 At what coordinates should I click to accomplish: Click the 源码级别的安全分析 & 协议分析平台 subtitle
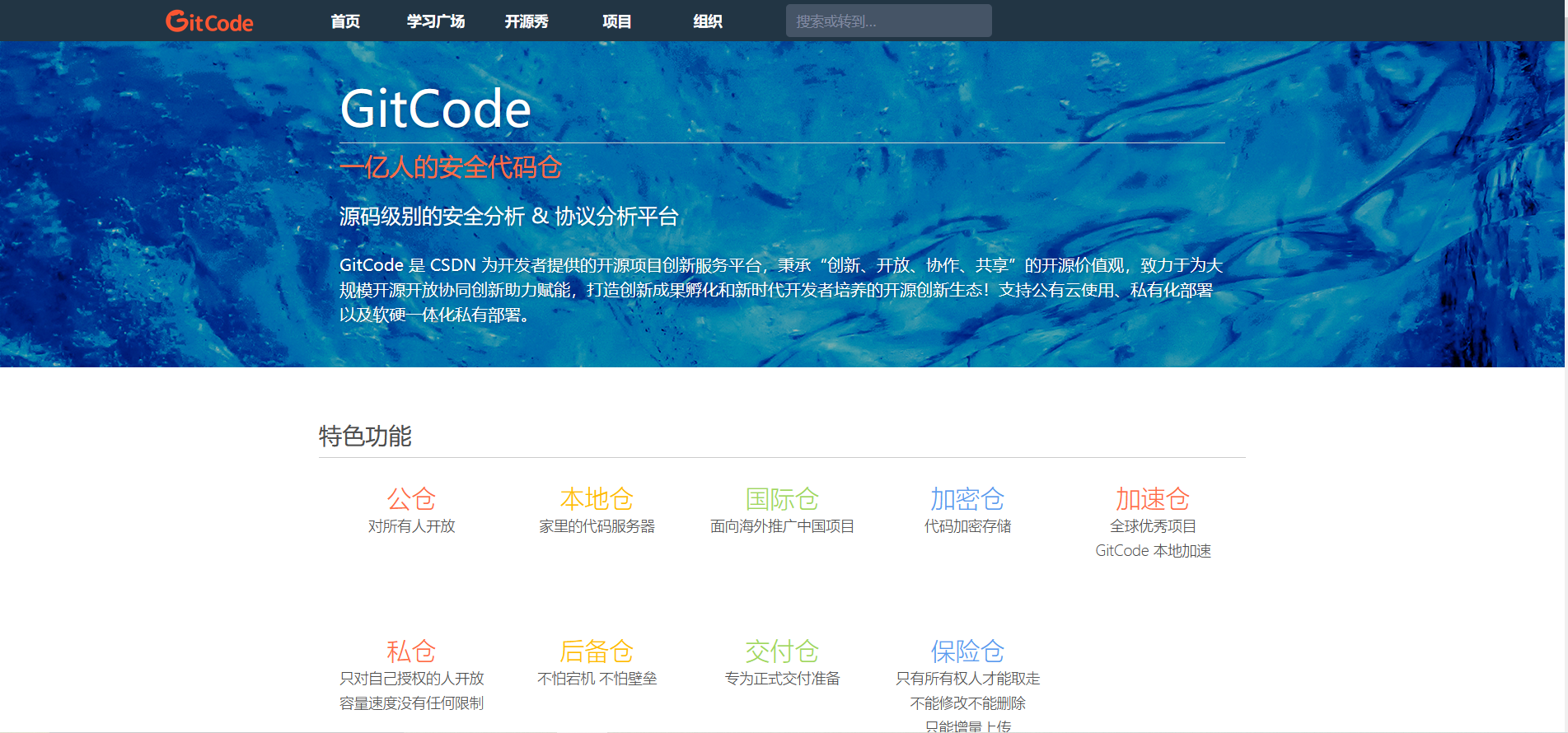509,217
